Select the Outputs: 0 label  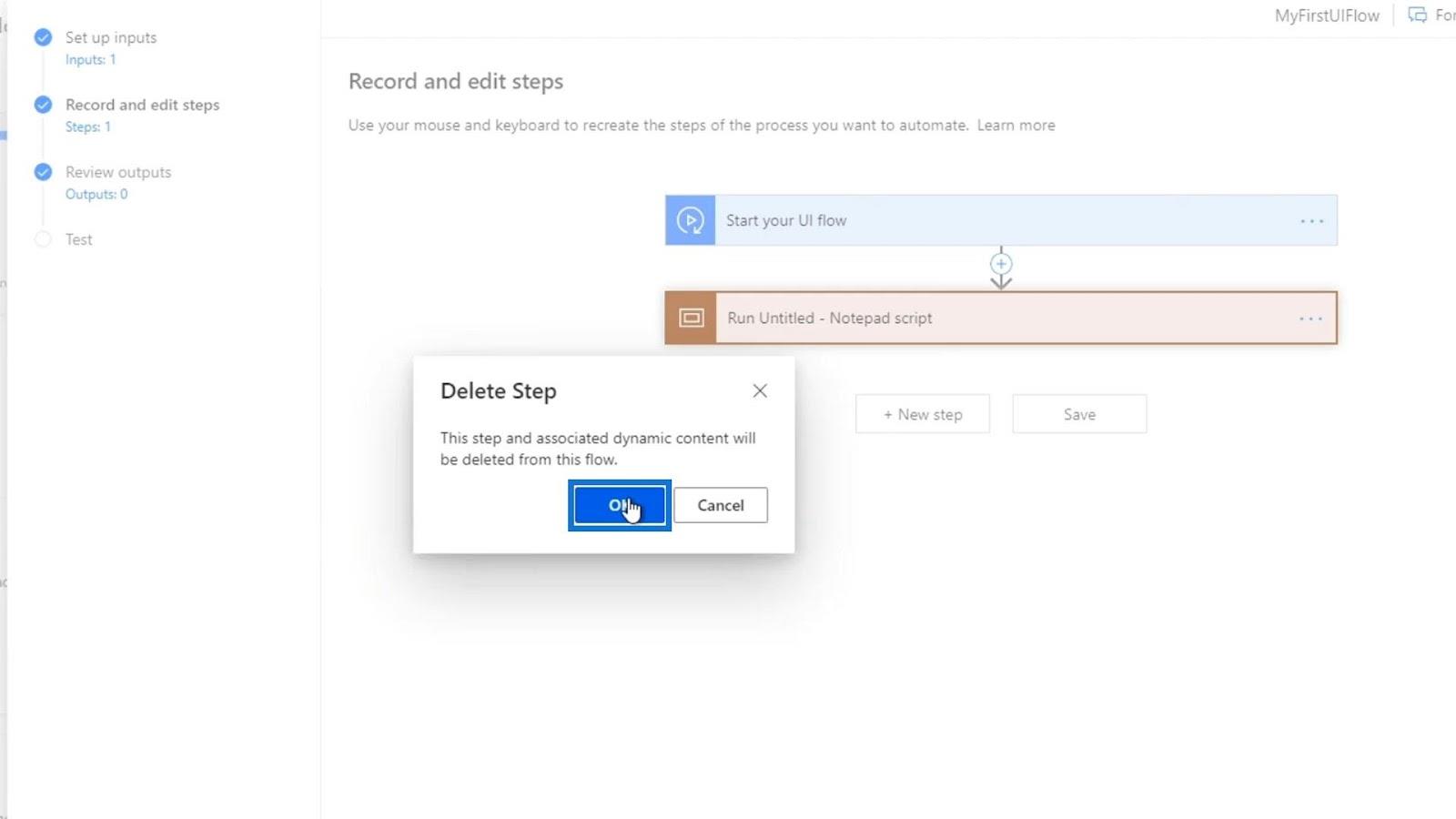coord(96,195)
